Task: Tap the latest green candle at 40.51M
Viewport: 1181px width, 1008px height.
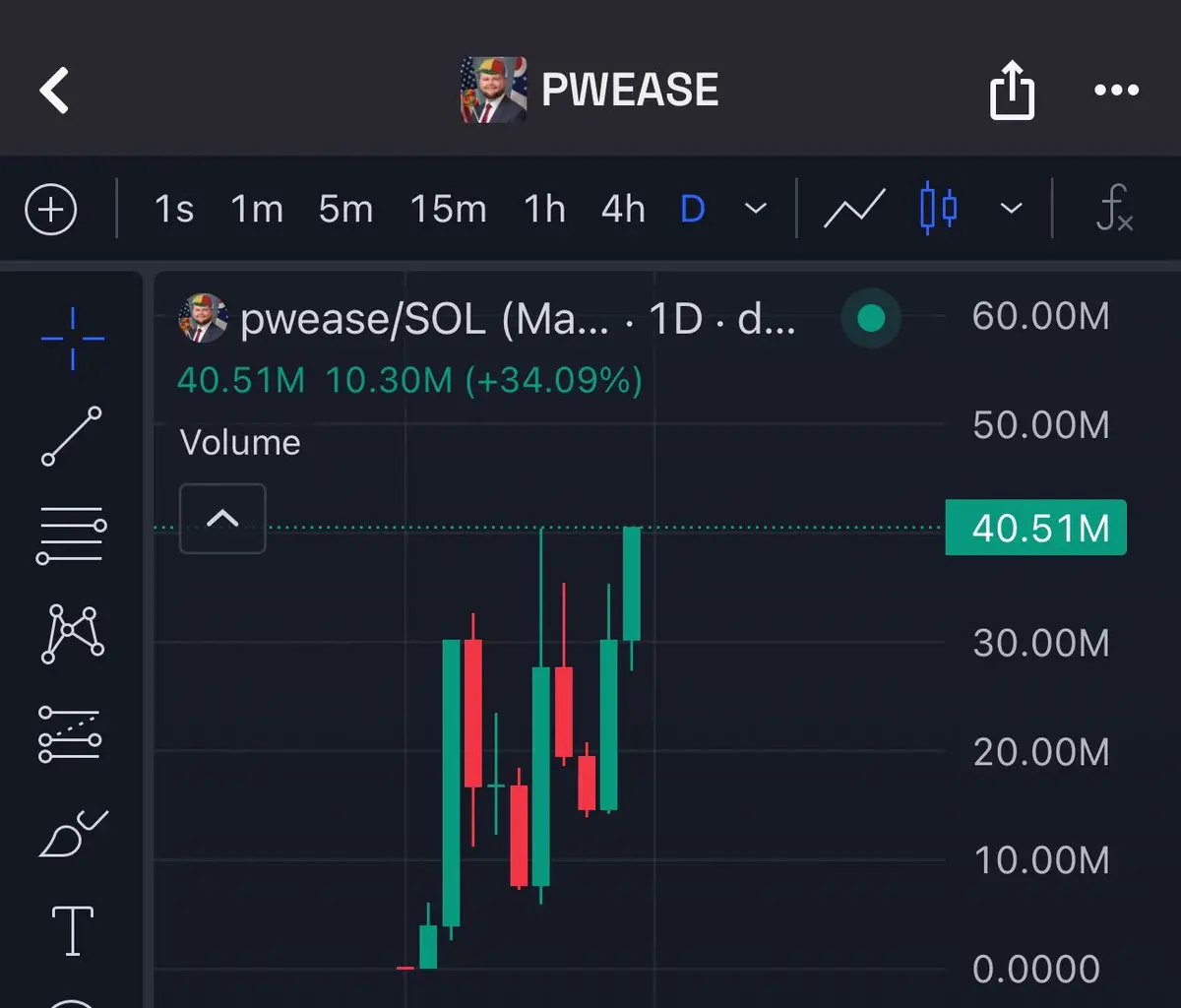Action: coord(632,584)
